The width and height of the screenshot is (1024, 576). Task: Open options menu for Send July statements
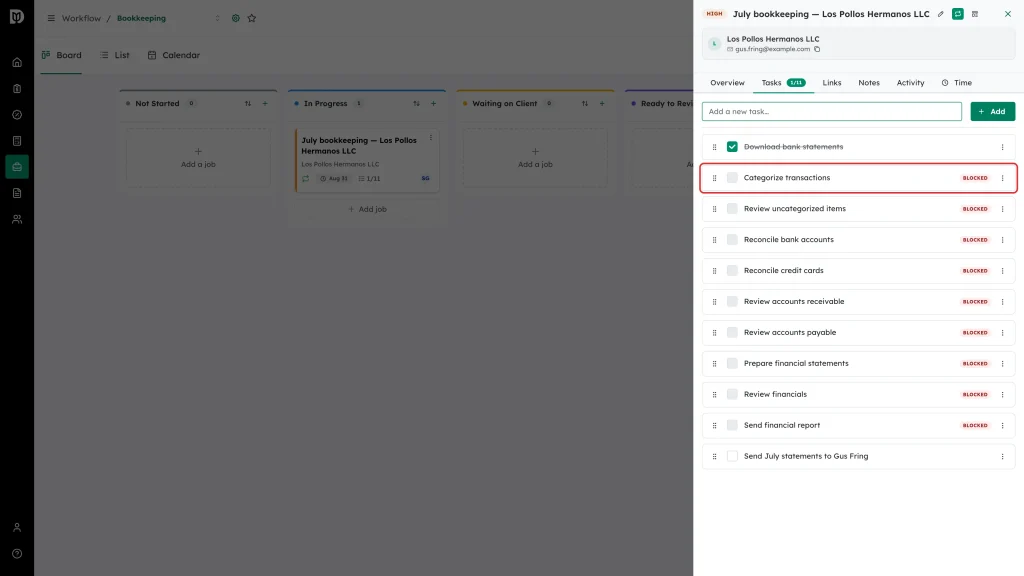pyautogui.click(x=1002, y=456)
